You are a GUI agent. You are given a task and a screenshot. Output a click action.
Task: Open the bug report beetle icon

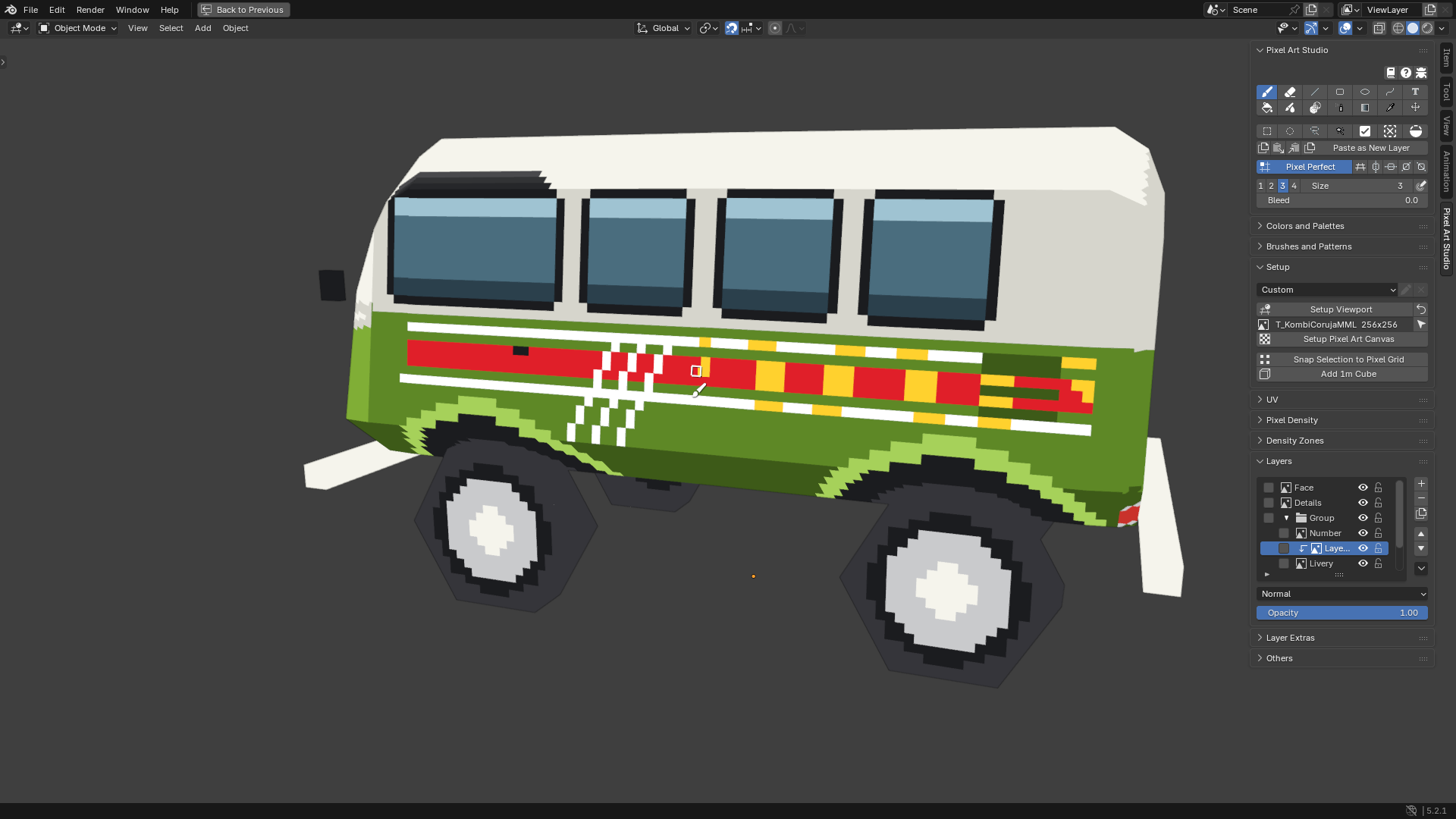point(1422,73)
